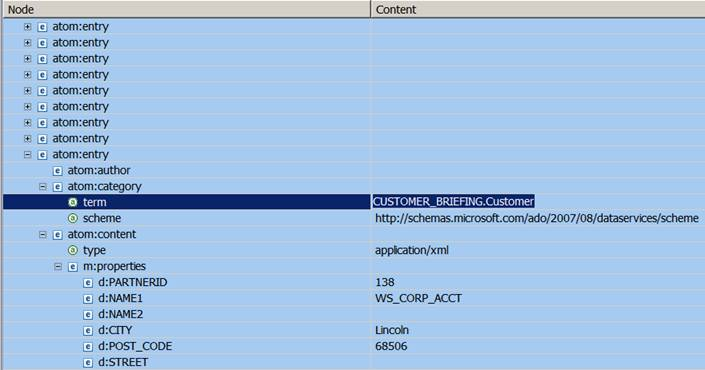Select the scheme attribute icon
The width and height of the screenshot is (705, 370).
(x=72, y=218)
